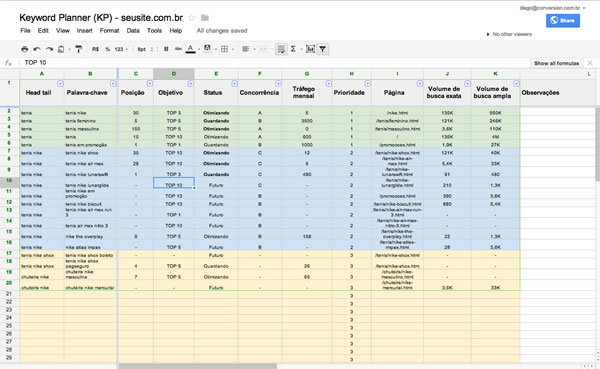This screenshot has width=600, height=369.
Task: Select the Paint format roller tool
Action: (78, 49)
